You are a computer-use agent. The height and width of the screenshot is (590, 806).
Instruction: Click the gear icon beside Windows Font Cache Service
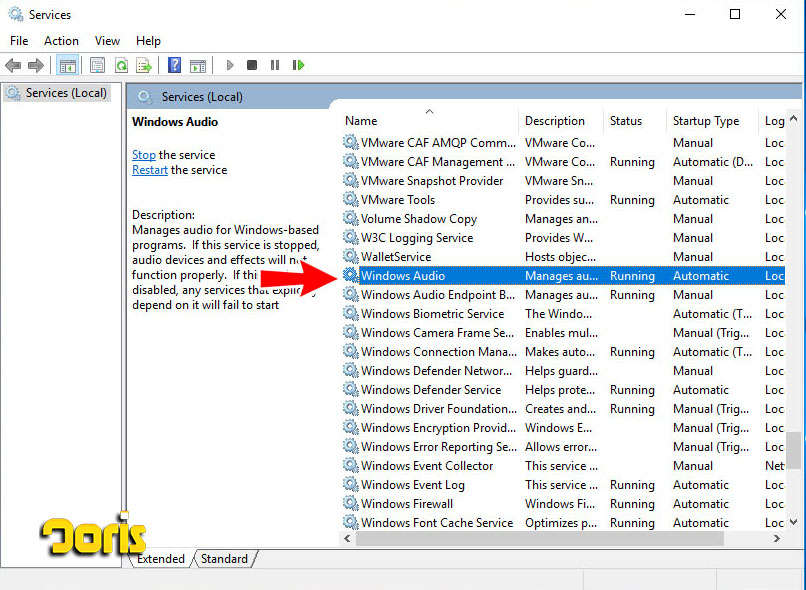tap(351, 523)
